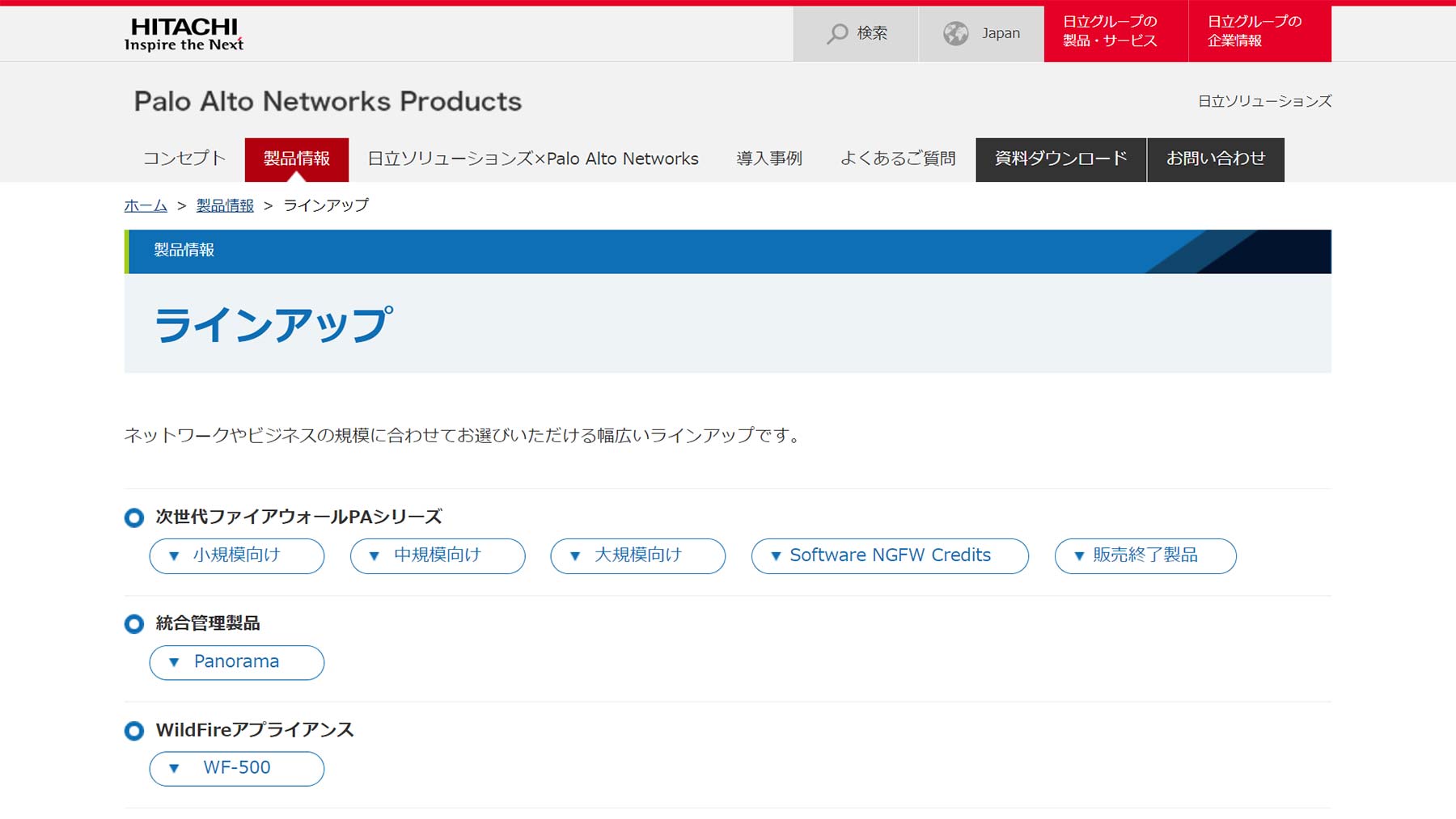1456x819 pixels.
Task: Click the blue 製品情報 banner heading
Action: point(184,250)
